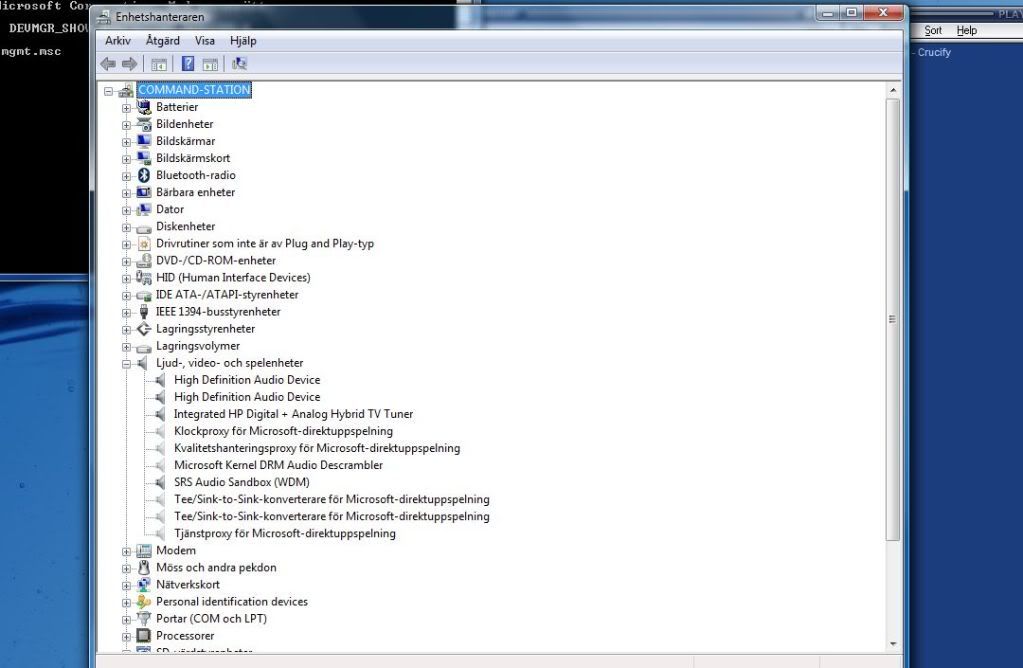The width and height of the screenshot is (1023, 668).
Task: Click the Bildenheter camera icon
Action: click(144, 124)
